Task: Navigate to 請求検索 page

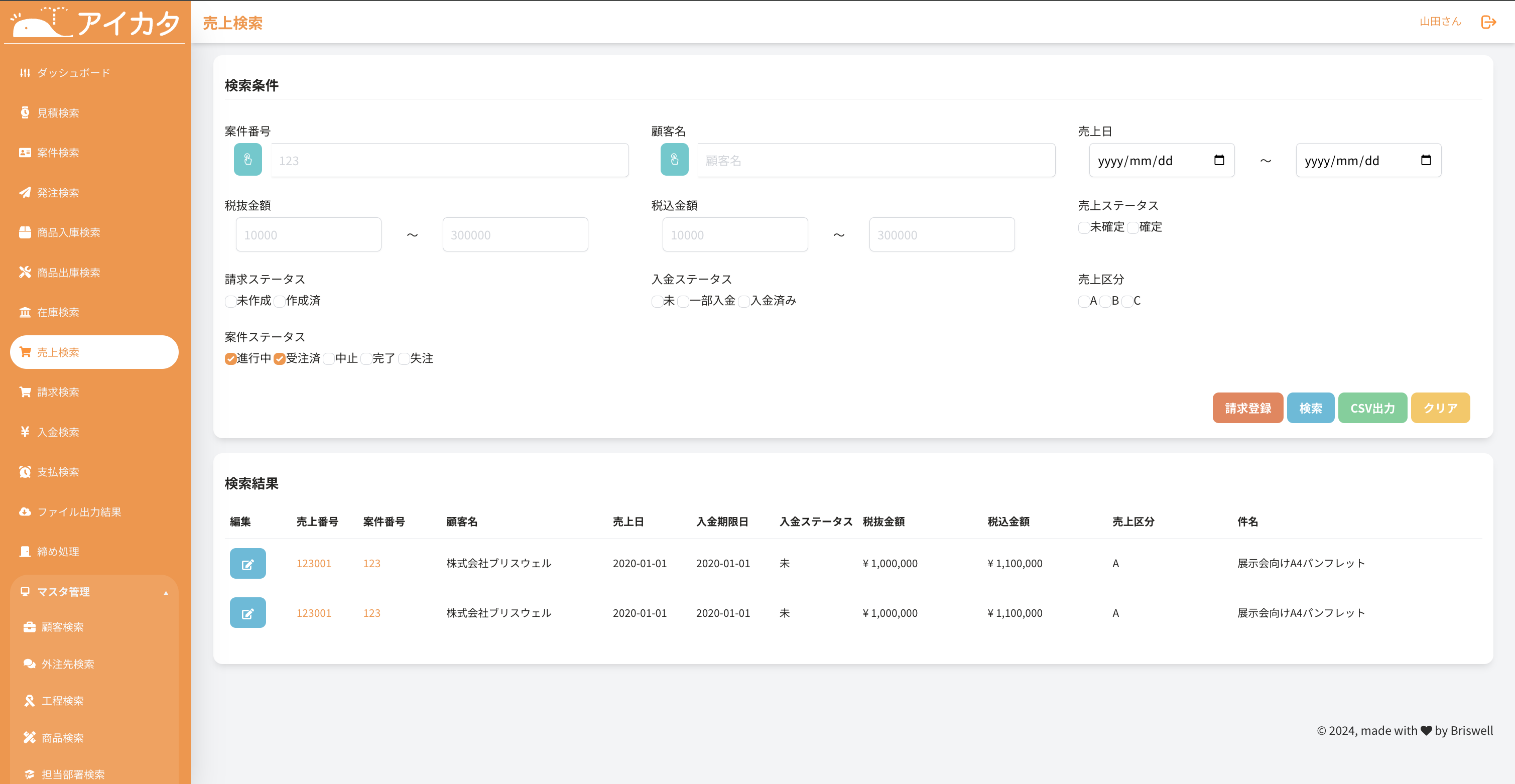Action: click(x=94, y=393)
